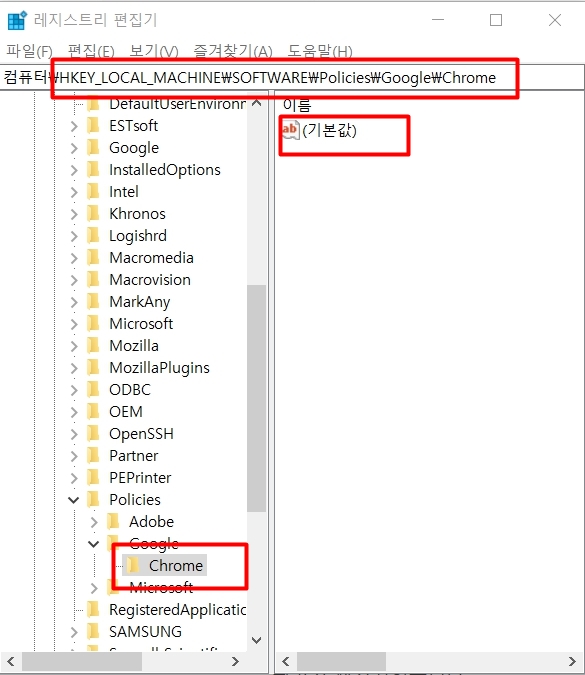
Task: Expand the InstalledOptions key
Action: (x=74, y=170)
